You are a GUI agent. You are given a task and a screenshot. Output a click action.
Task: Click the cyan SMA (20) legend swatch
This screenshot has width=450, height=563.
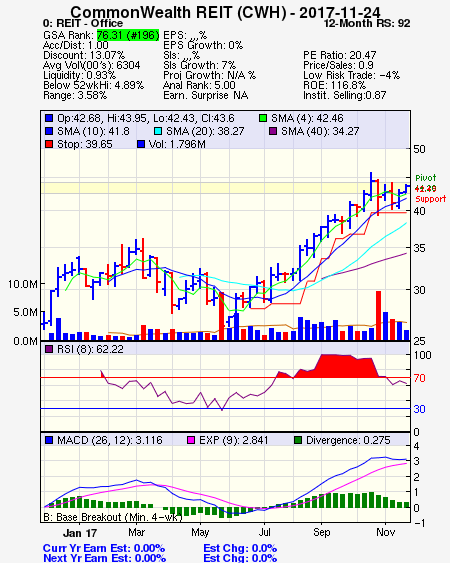coord(157,131)
